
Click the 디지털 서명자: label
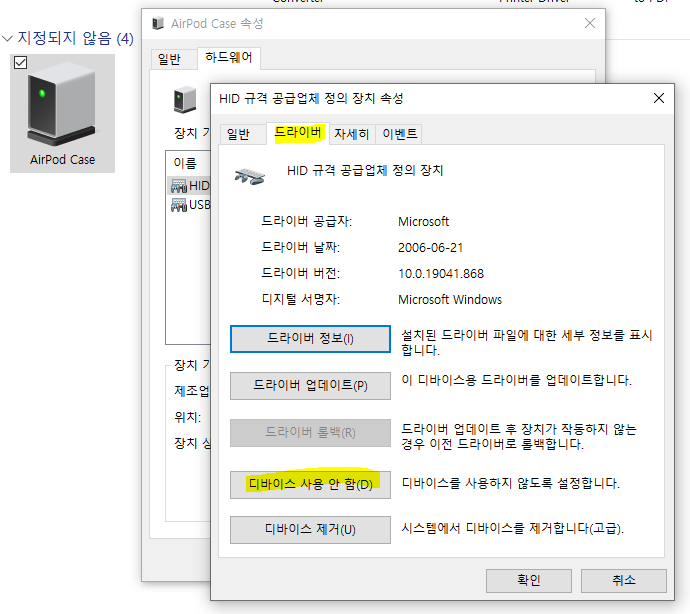[x=301, y=299]
